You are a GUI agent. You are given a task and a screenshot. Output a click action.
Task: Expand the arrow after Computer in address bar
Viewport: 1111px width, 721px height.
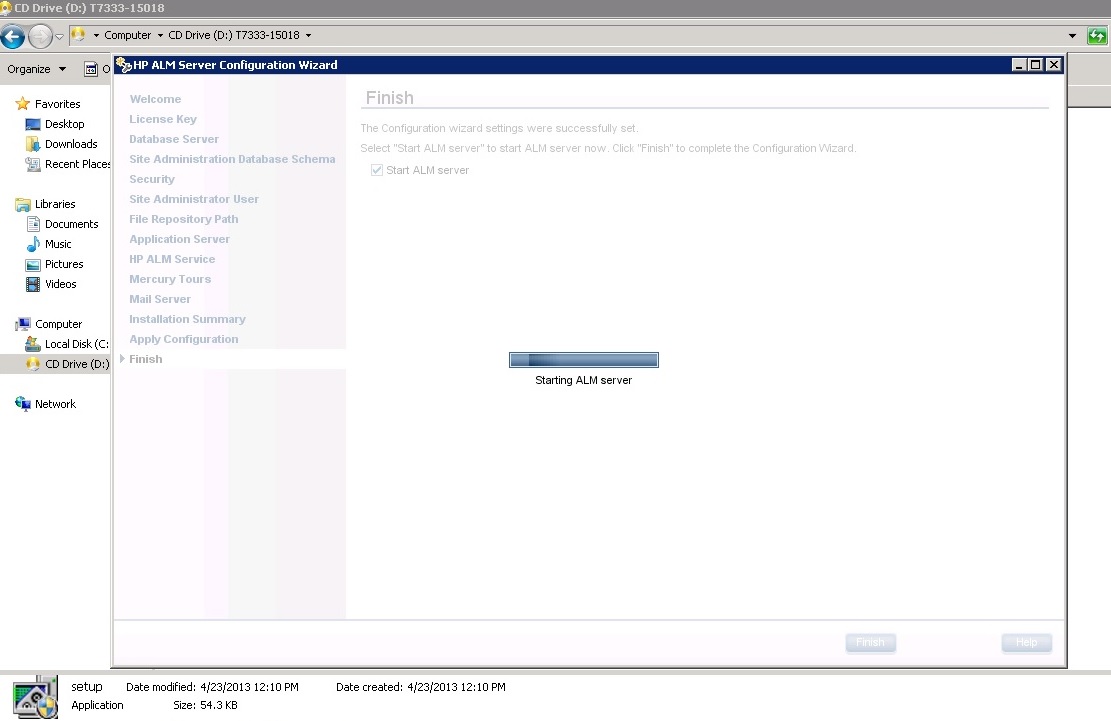(160, 35)
